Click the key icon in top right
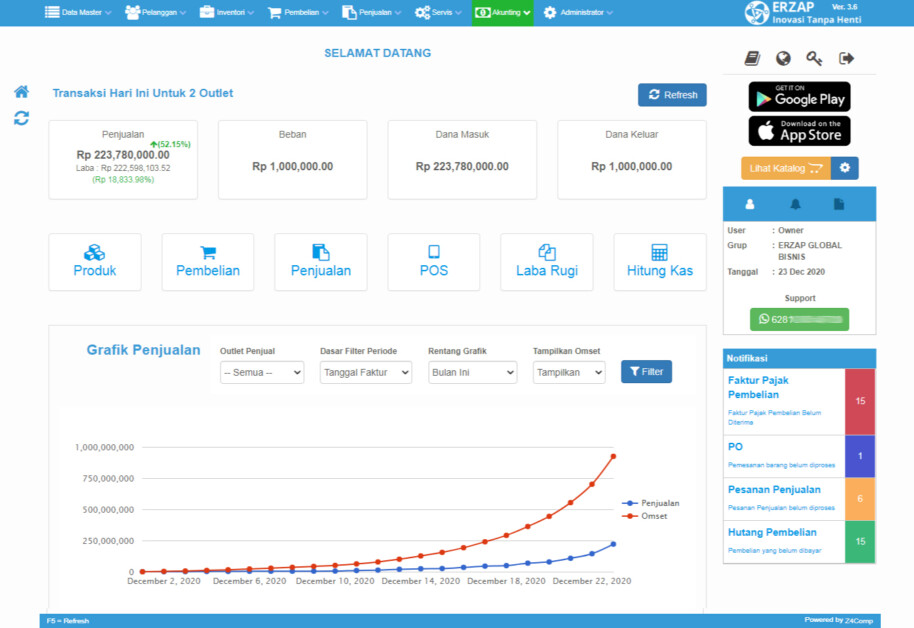This screenshot has height=628, width=914. [x=815, y=59]
